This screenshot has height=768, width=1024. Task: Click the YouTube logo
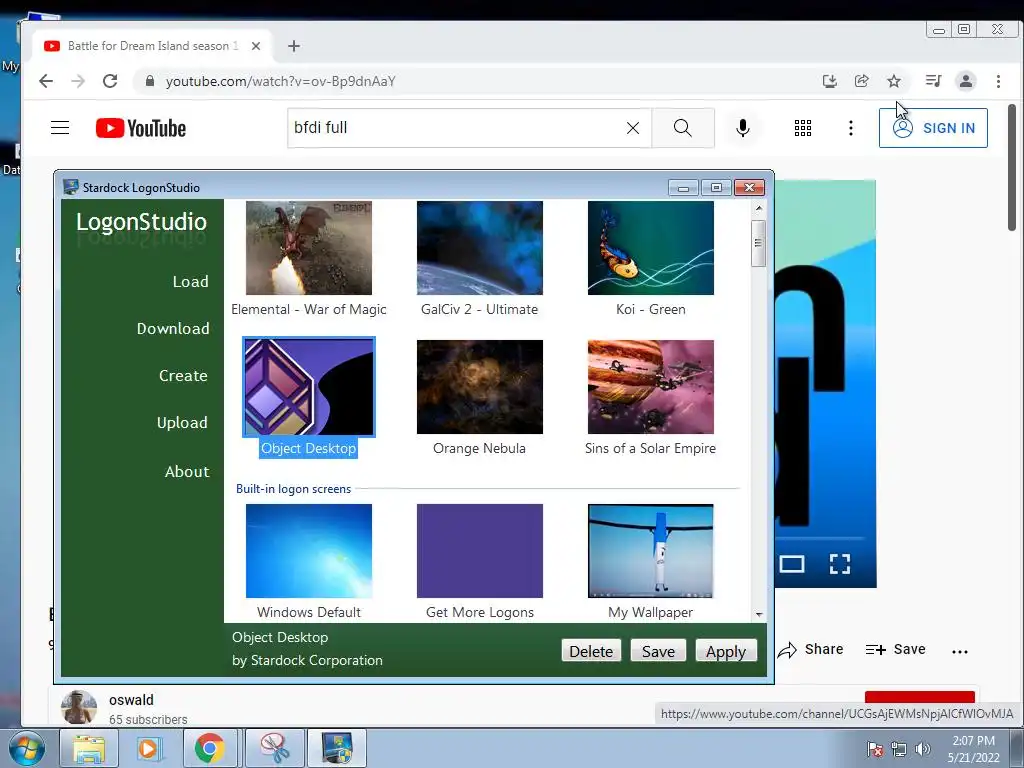coord(141,128)
